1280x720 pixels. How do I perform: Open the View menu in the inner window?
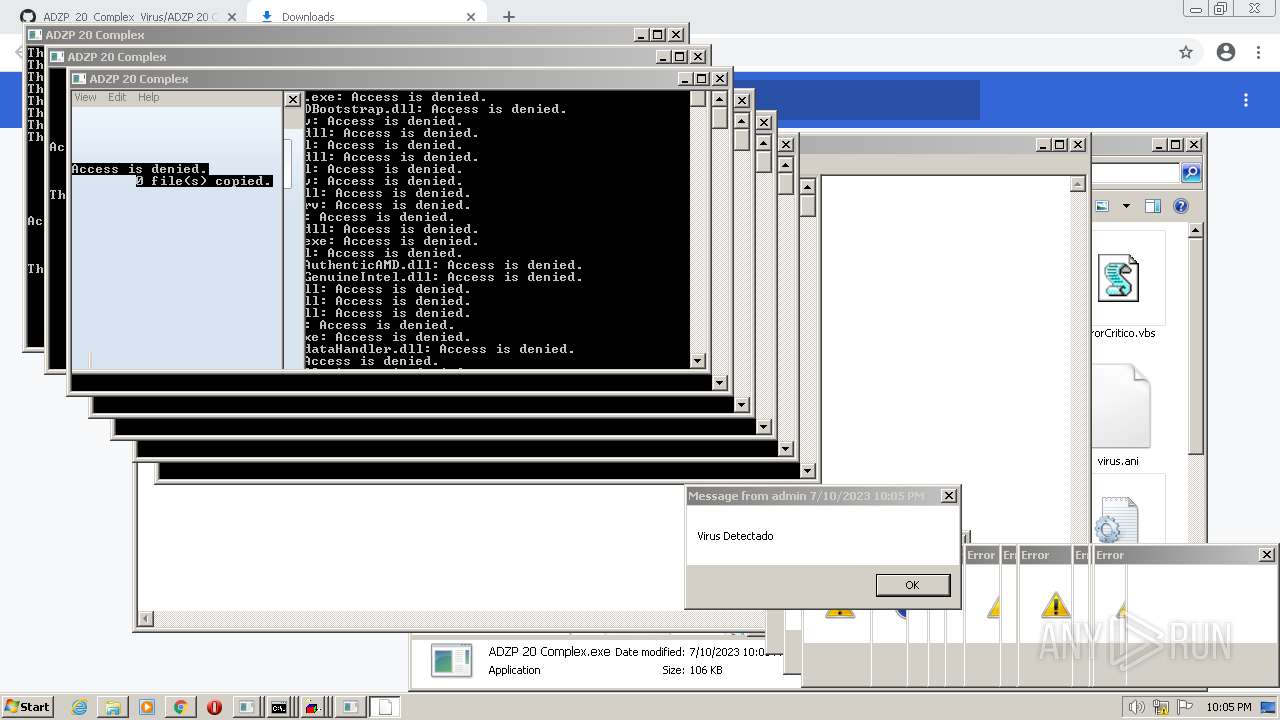(x=86, y=97)
